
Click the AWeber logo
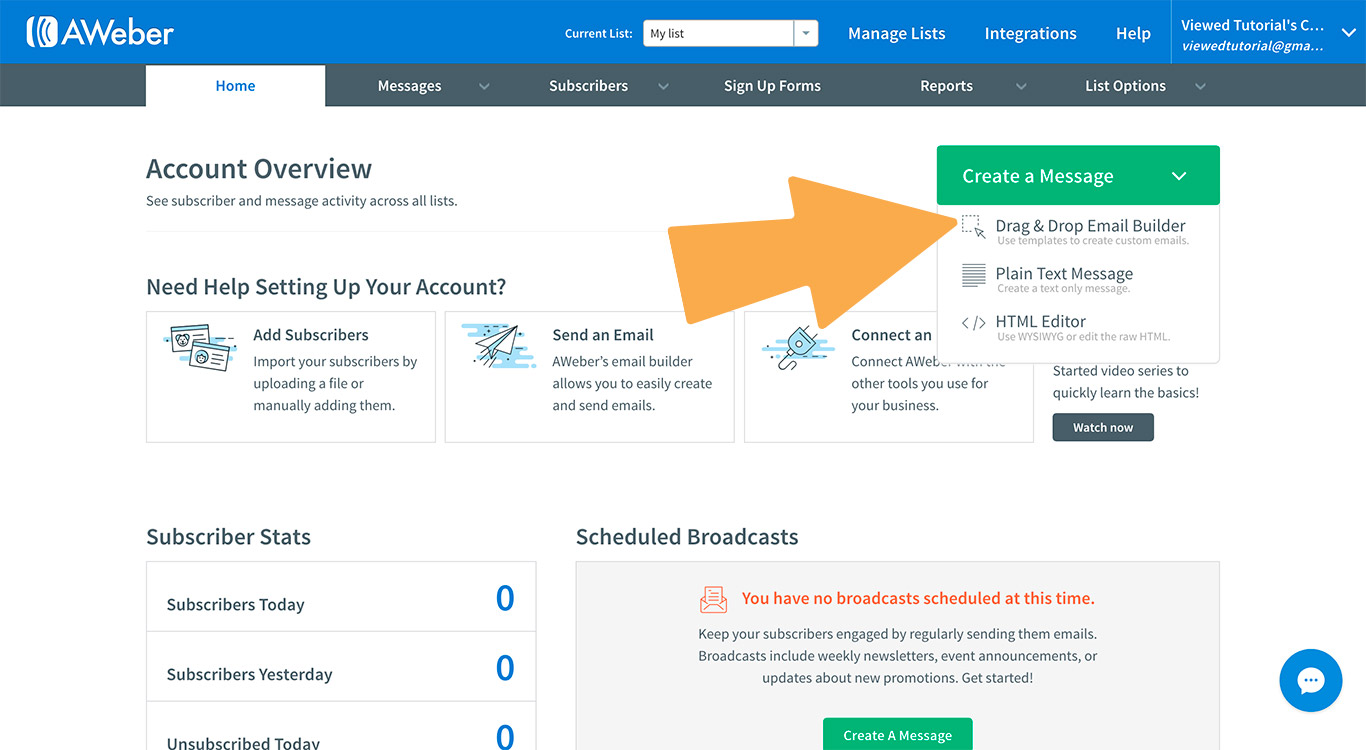click(x=100, y=32)
